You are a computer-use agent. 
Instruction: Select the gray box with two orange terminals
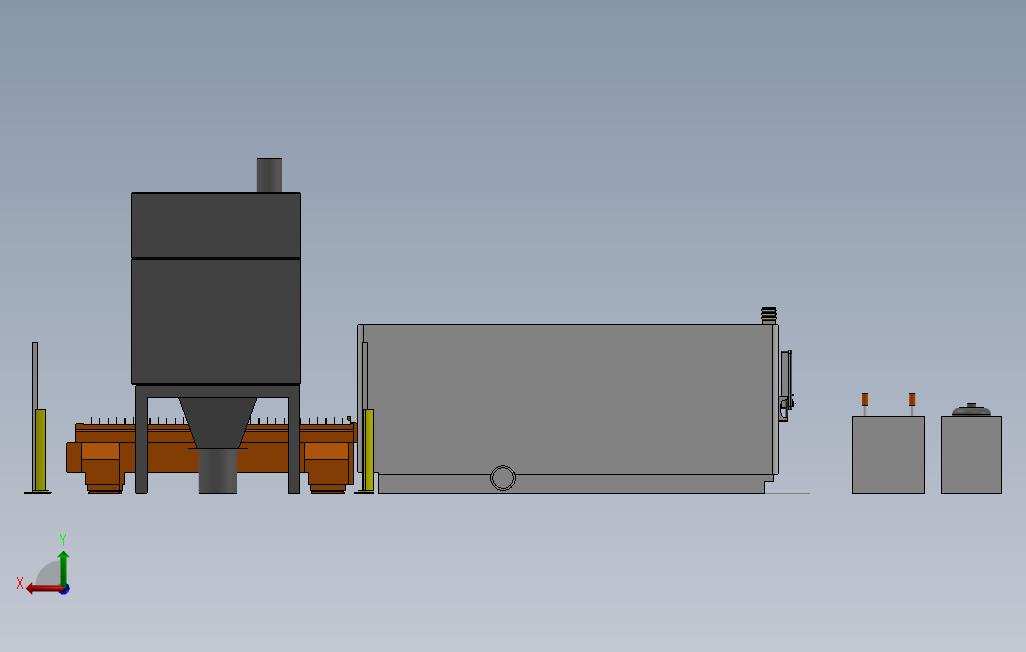[888, 455]
